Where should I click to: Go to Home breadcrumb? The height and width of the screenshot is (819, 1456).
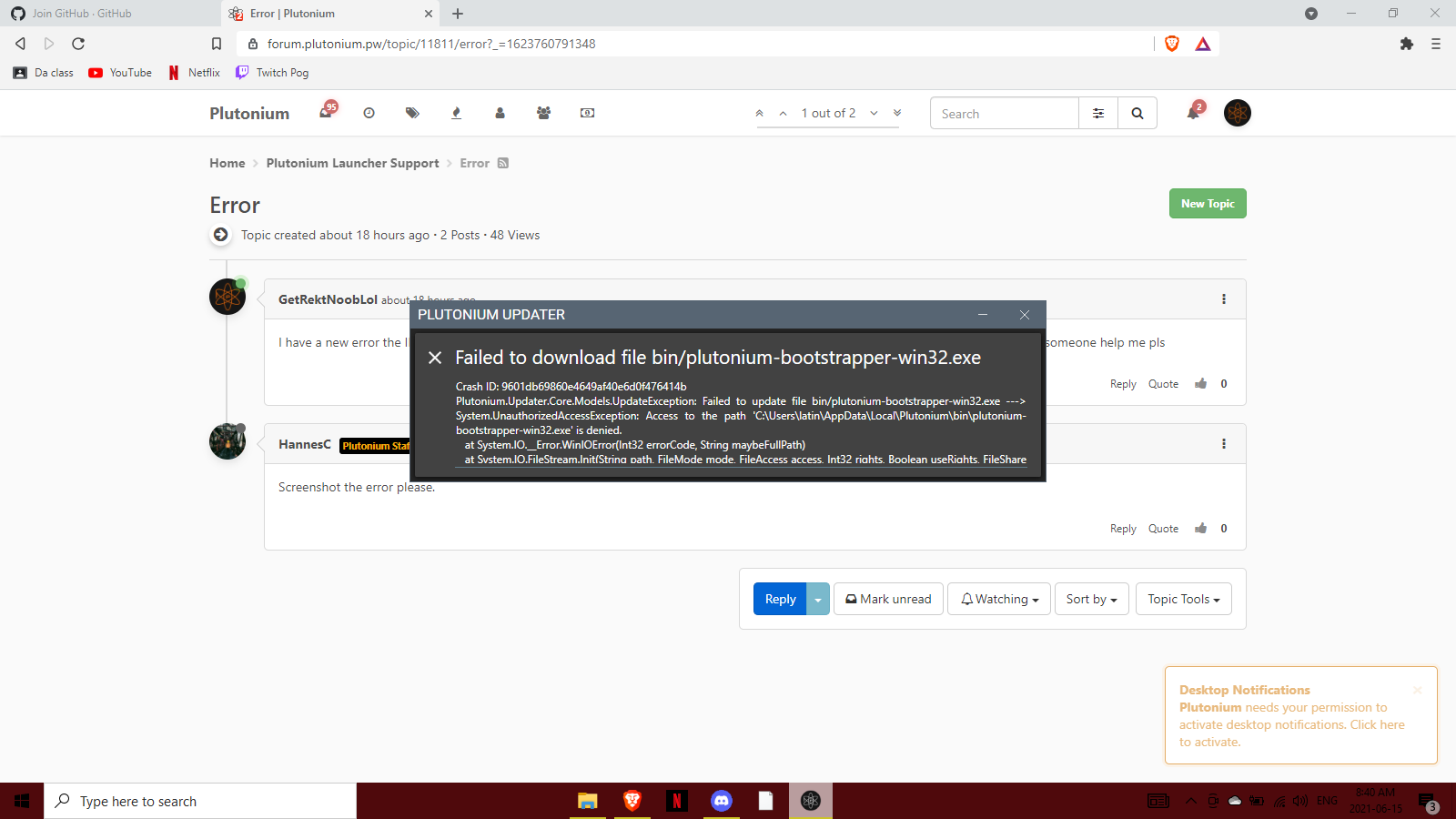[227, 163]
